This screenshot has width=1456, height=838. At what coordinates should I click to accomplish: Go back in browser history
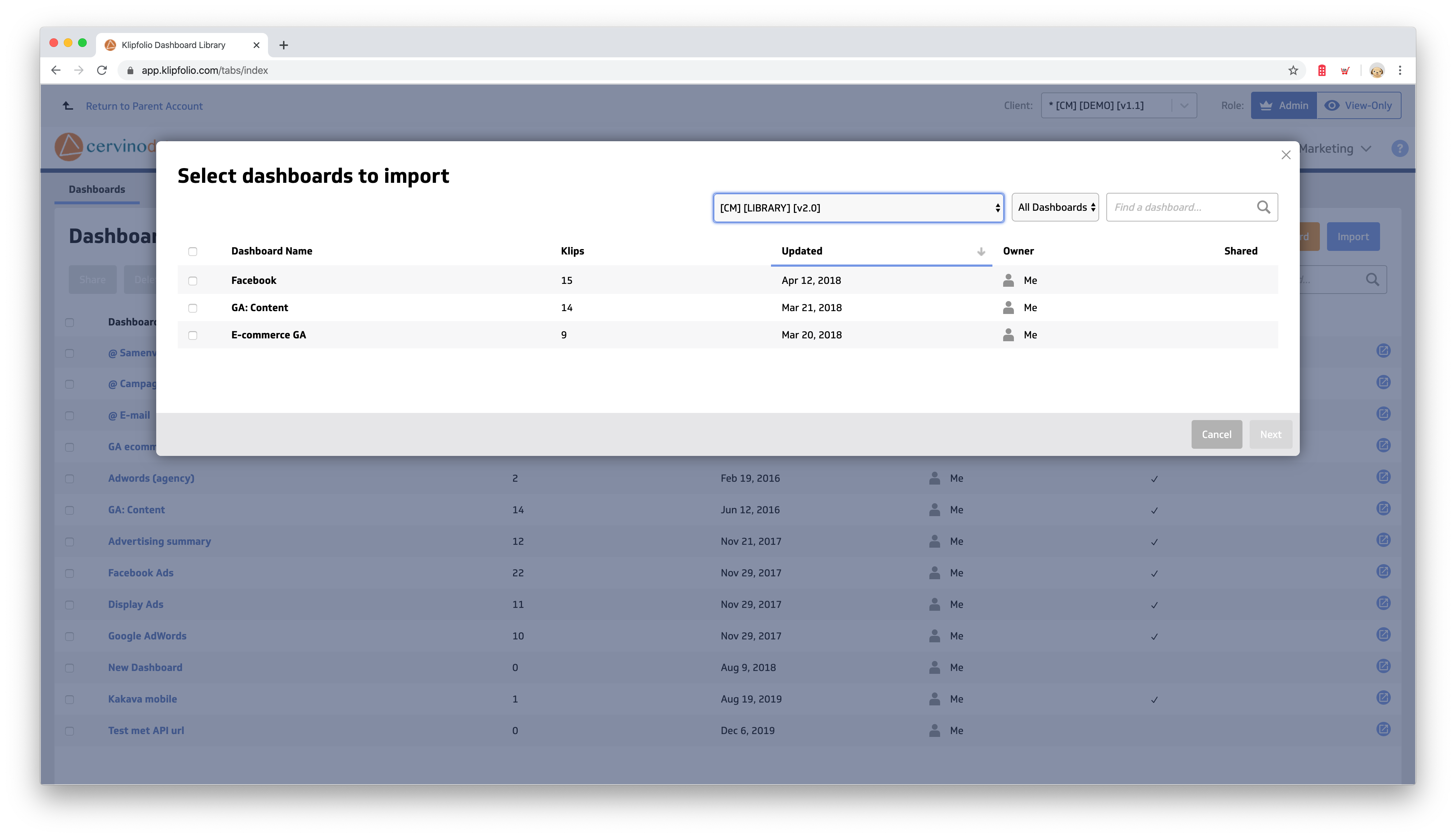point(56,70)
